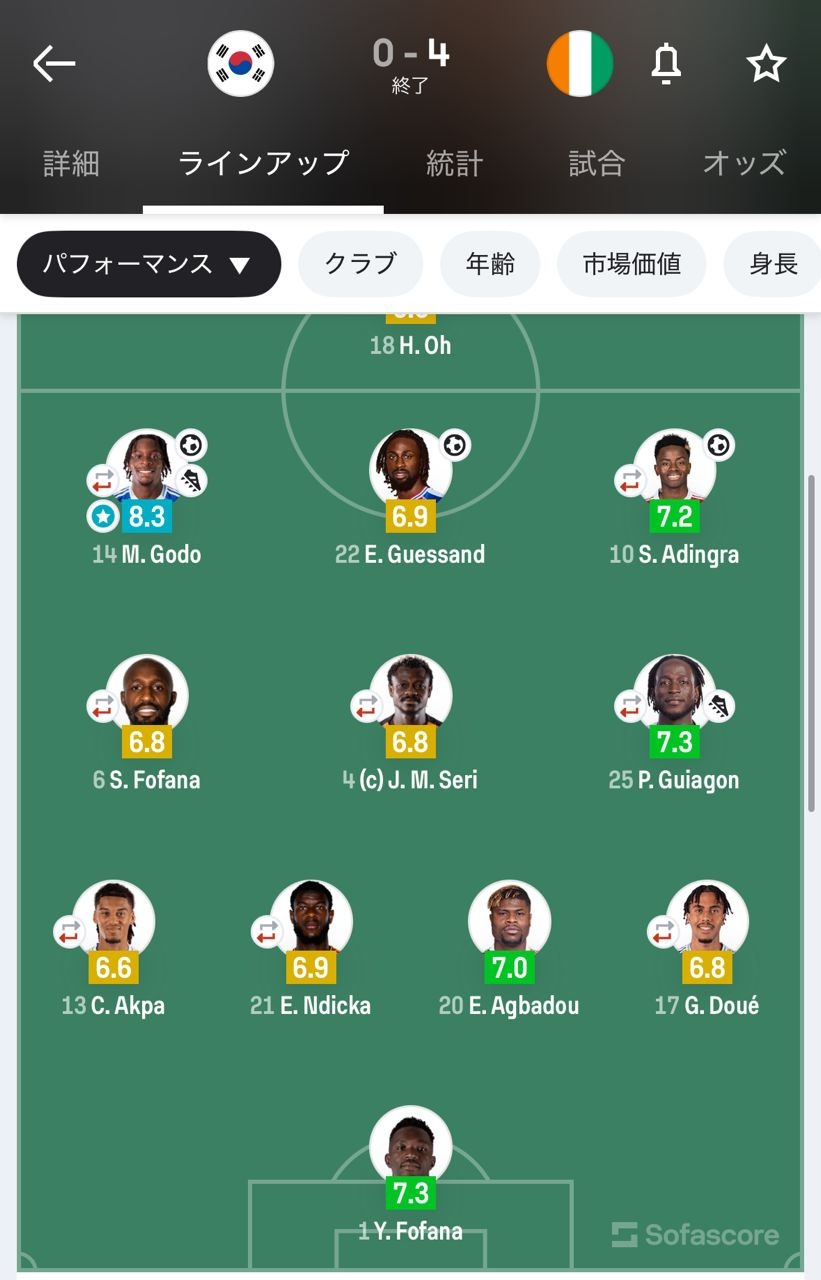Open the Ivory Coast team flag
Image resolution: width=821 pixels, height=1280 pixels.
(580, 64)
